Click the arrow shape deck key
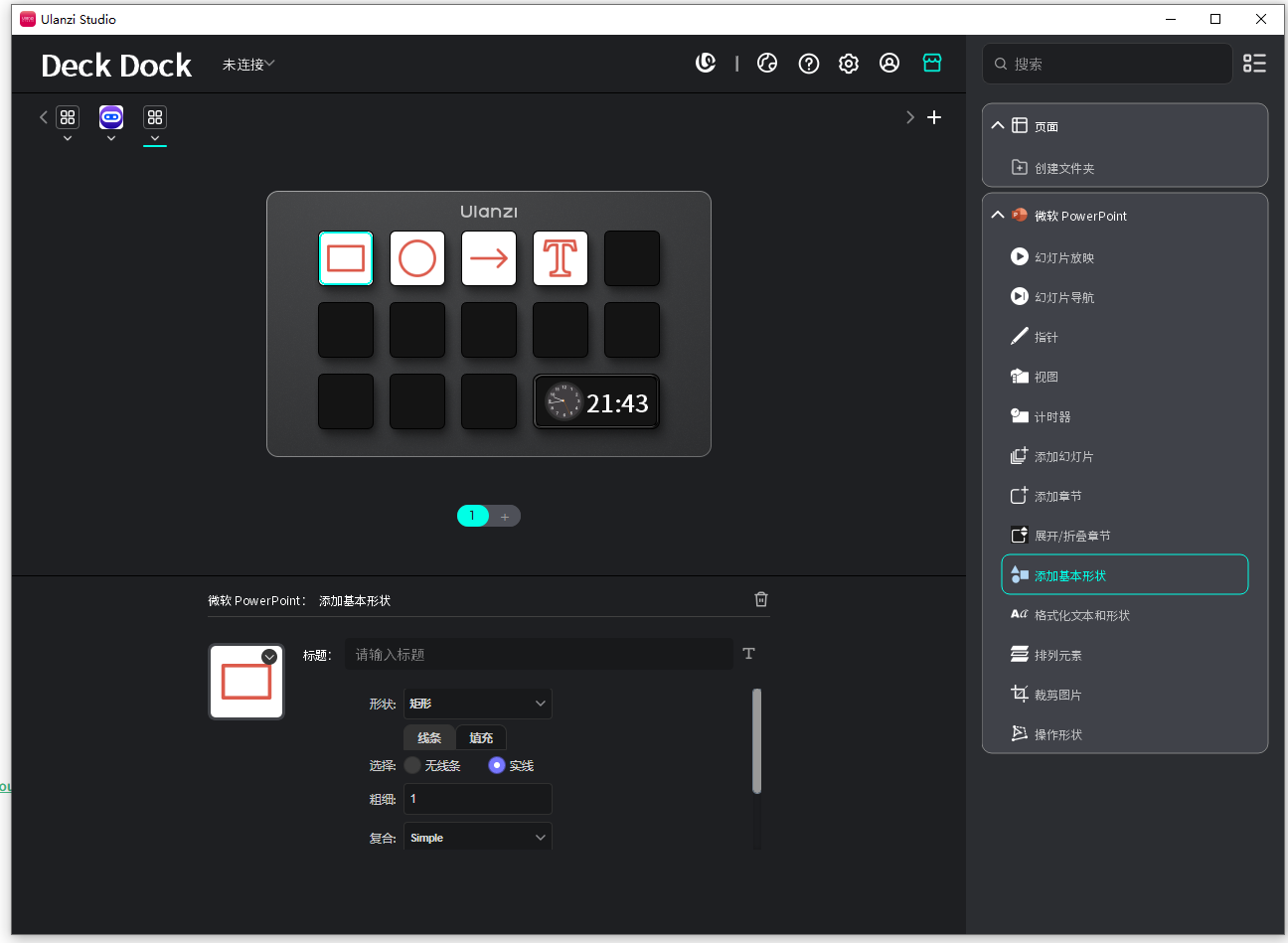The height and width of the screenshot is (943, 1288). point(489,258)
